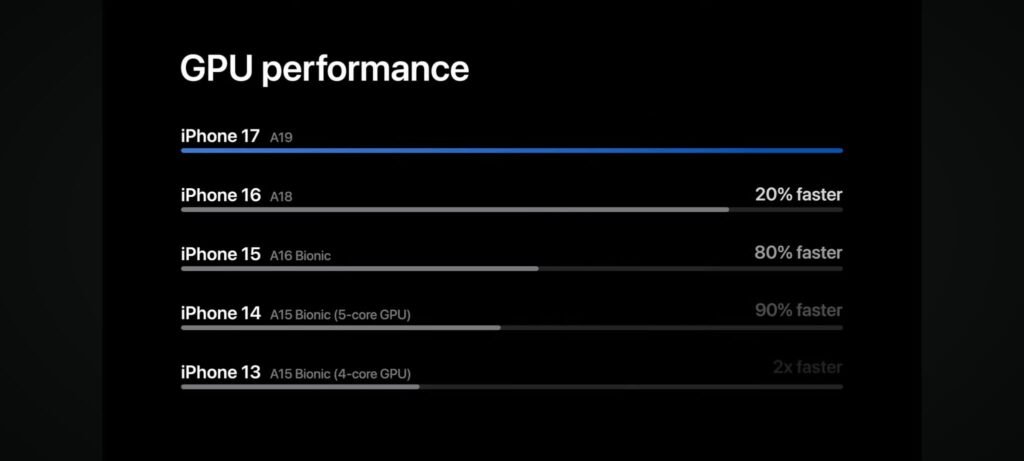Click the A16 Bionic chip label

pos(300,256)
